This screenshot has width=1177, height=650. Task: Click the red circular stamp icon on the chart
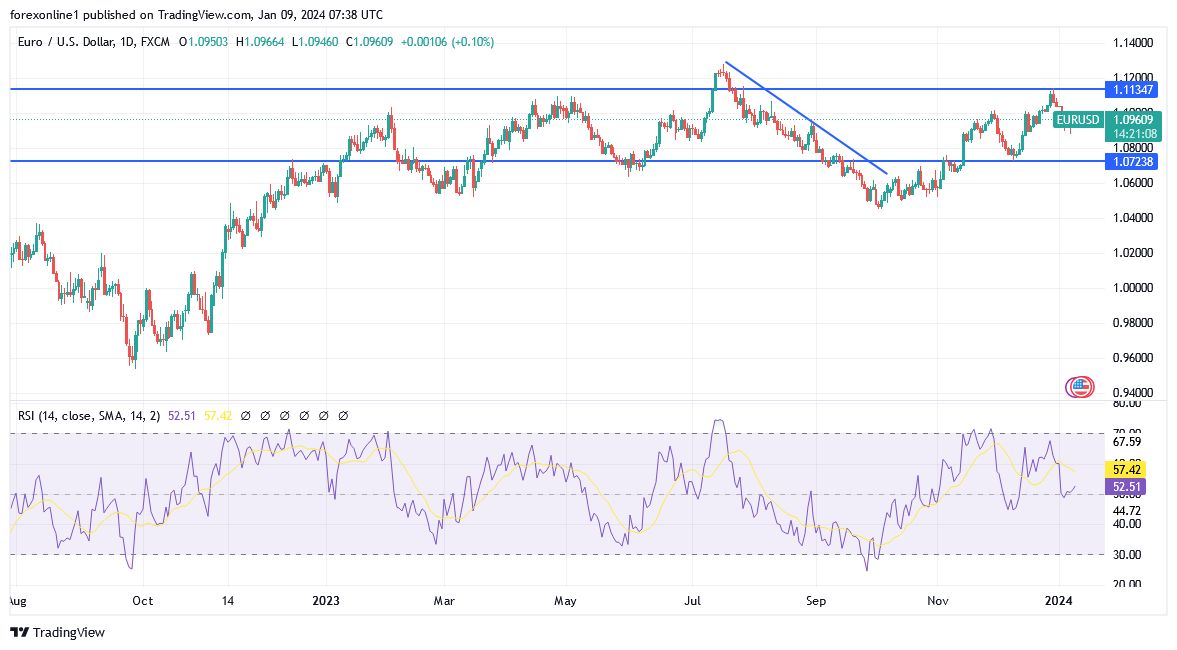pos(1081,386)
